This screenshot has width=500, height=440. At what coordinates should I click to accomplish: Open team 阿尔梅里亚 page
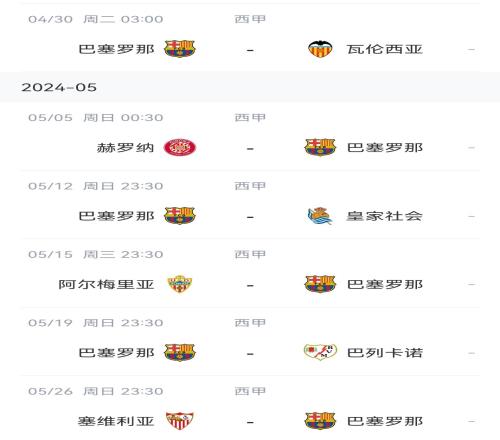point(106,284)
